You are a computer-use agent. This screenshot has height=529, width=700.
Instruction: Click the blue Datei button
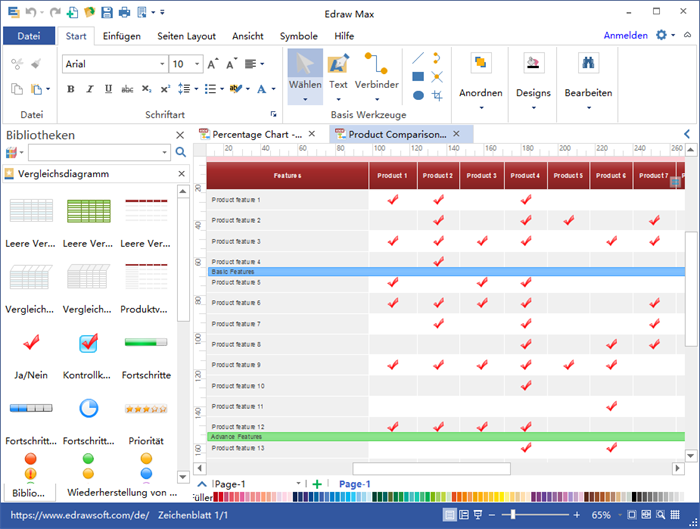(29, 36)
